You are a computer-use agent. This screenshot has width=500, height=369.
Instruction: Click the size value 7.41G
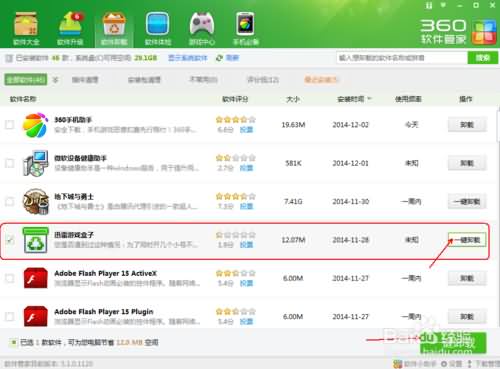[x=293, y=202]
